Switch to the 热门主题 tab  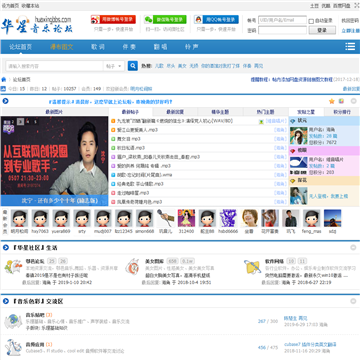click(x=265, y=112)
